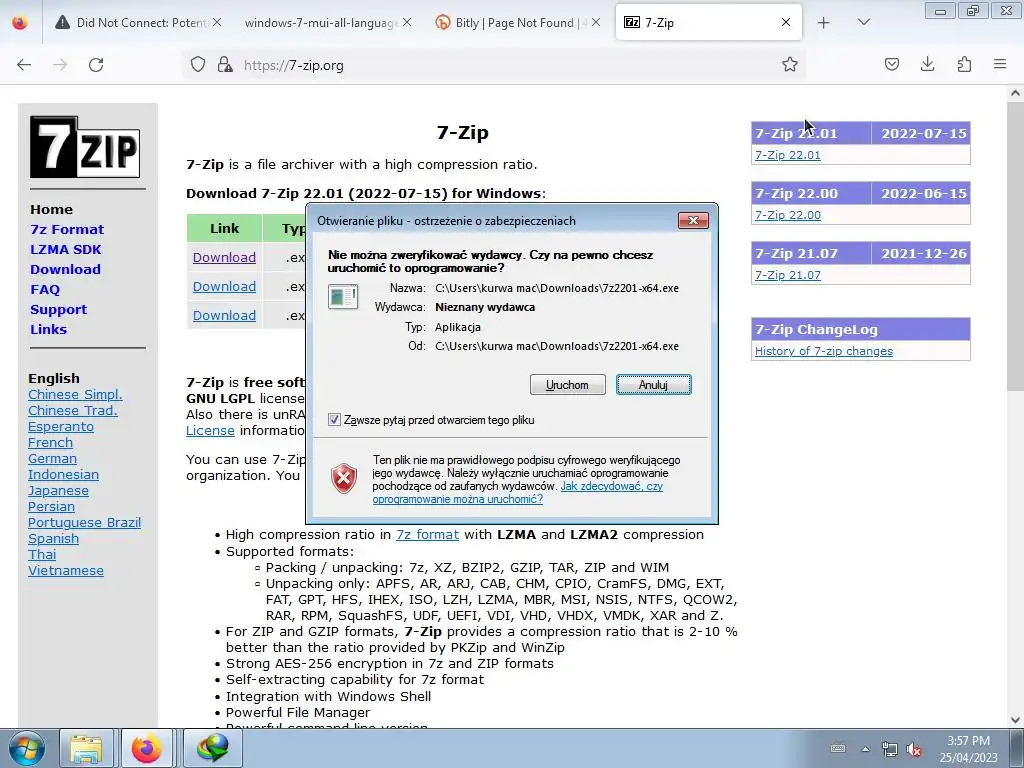The image size is (1024, 768).
Task: Expand the list all tabs chevron
Action: (x=863, y=22)
